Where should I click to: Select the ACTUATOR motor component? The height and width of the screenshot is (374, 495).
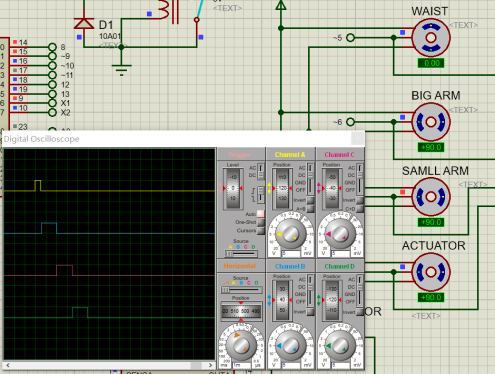coord(431,272)
